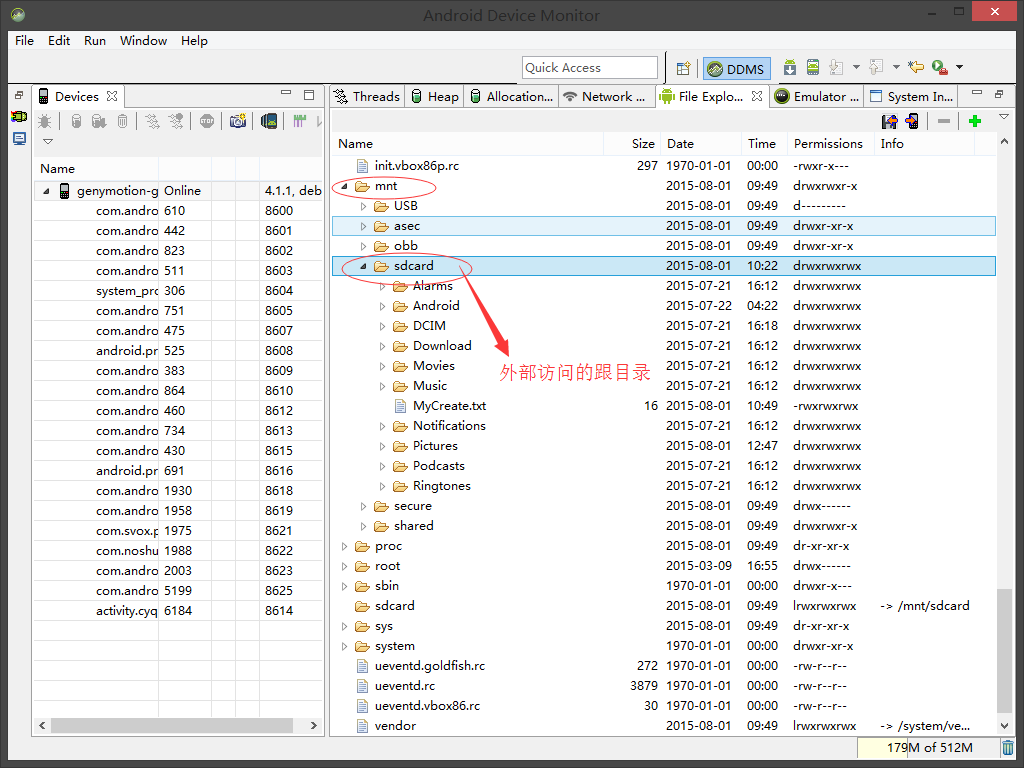Expand the asec folder
This screenshot has width=1024, height=768.
click(364, 227)
